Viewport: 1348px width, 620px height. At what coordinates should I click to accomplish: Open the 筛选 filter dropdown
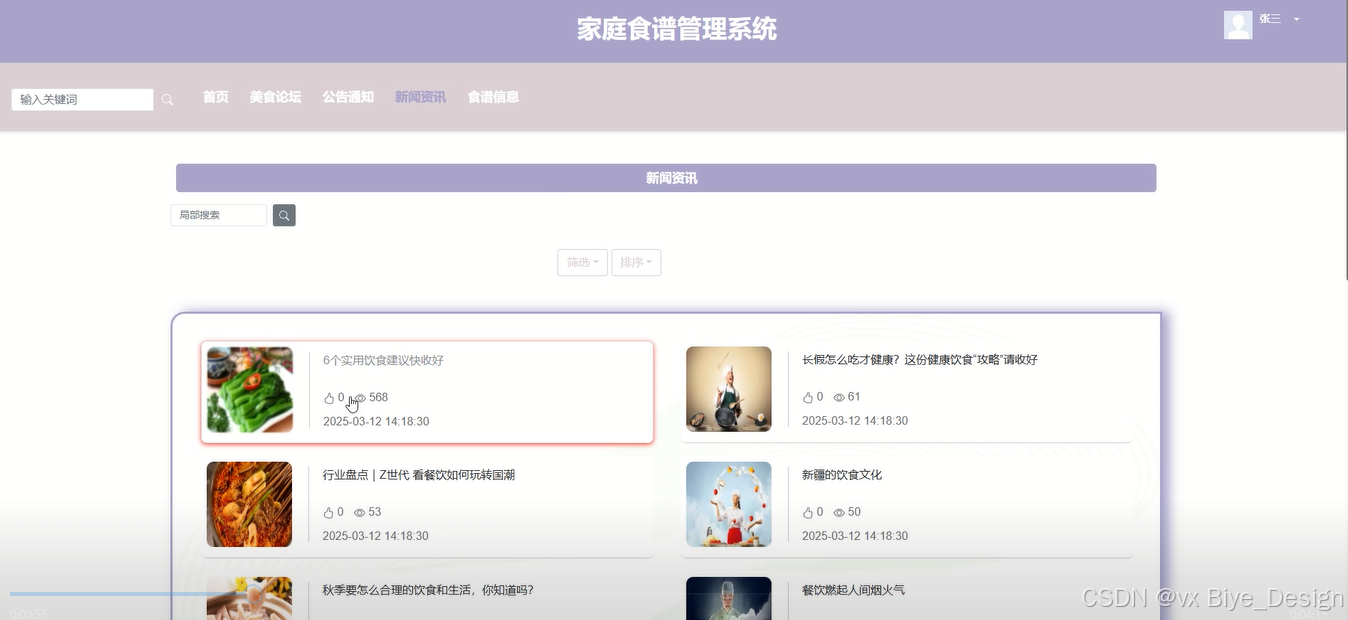[x=582, y=262]
